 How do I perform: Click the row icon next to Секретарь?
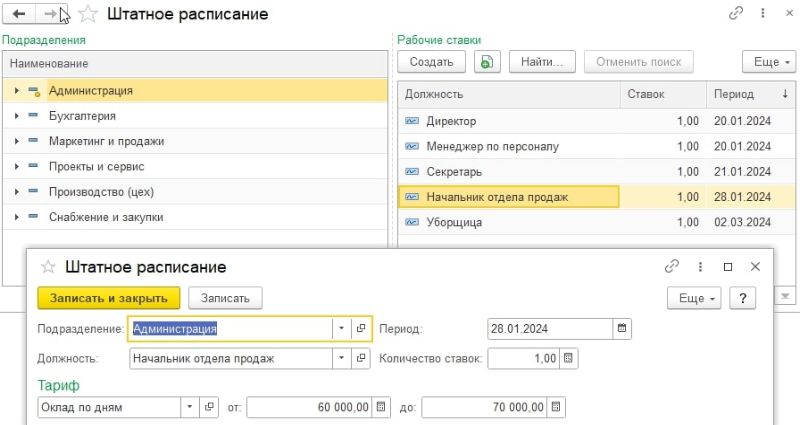point(412,171)
